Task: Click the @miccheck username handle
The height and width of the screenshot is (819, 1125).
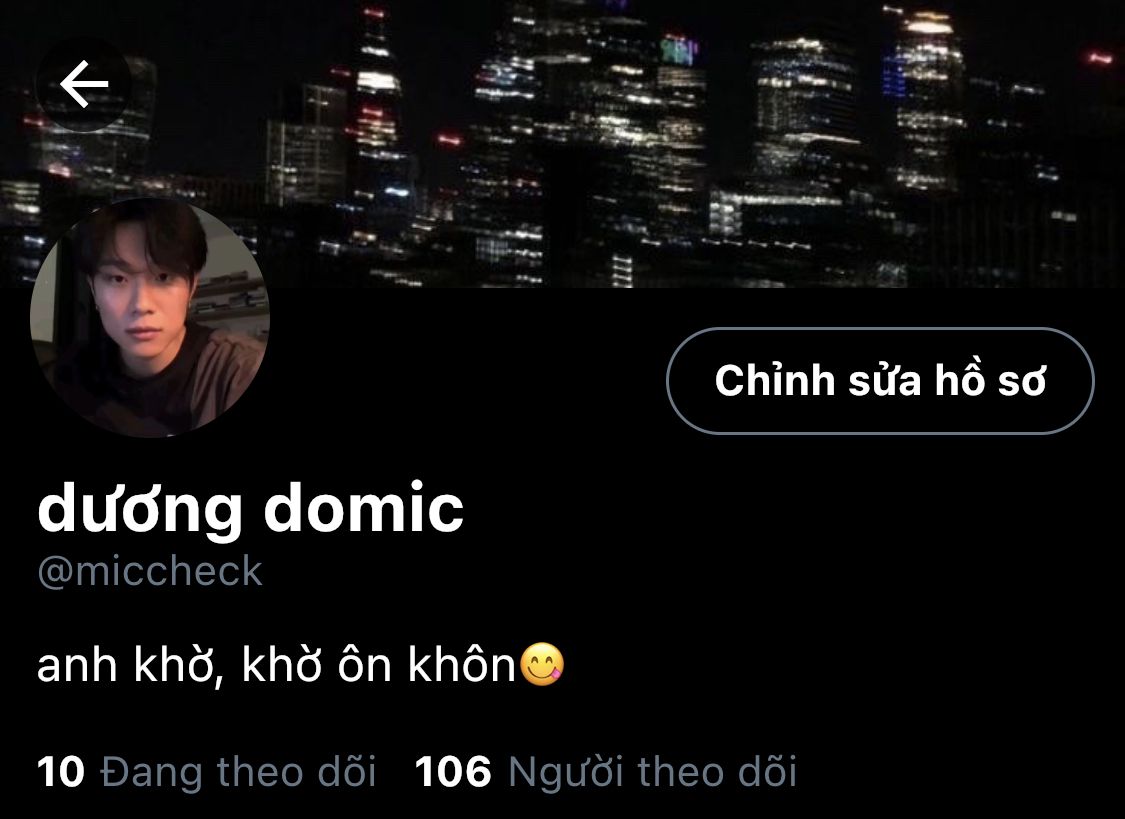Action: 150,572
